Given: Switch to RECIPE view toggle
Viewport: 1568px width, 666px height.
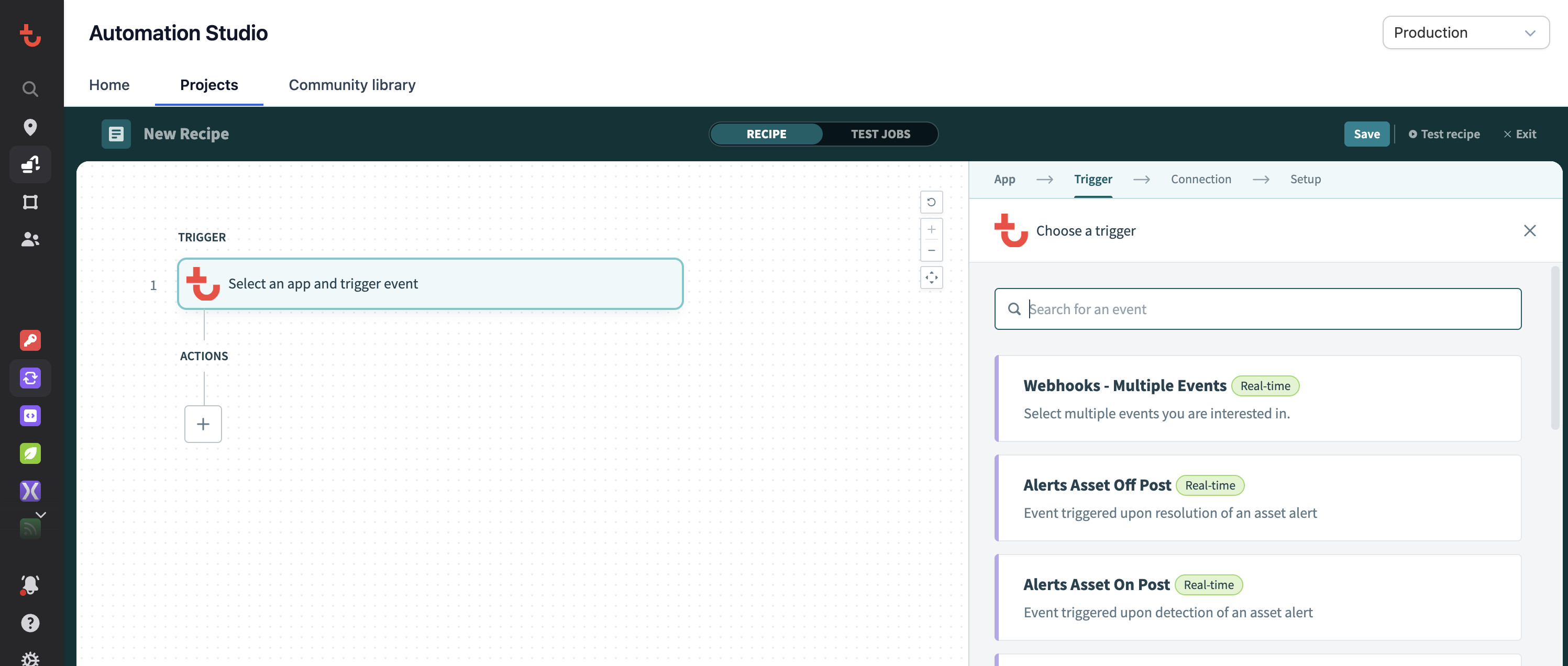Looking at the screenshot, I should coord(766,134).
